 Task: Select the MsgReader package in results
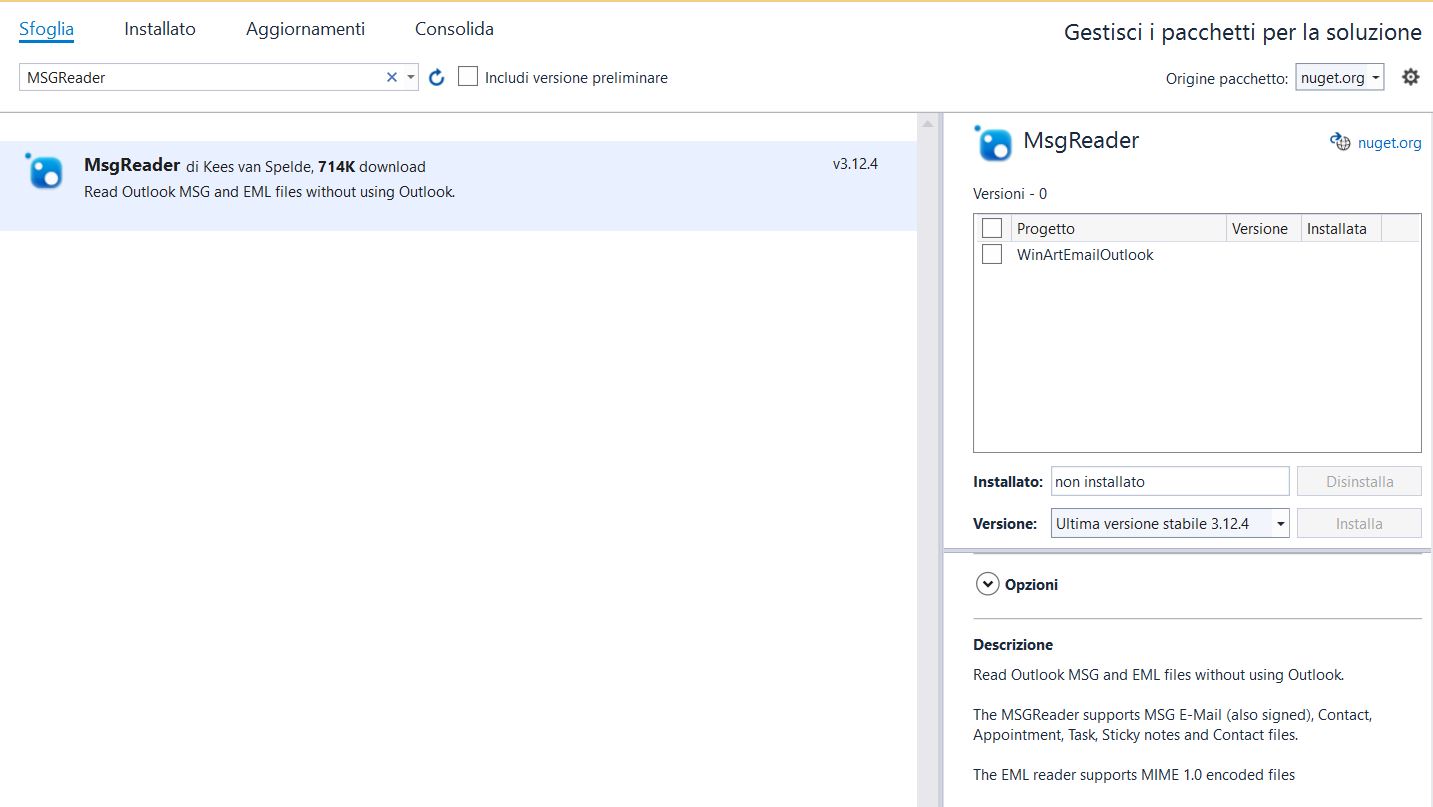pos(458,186)
